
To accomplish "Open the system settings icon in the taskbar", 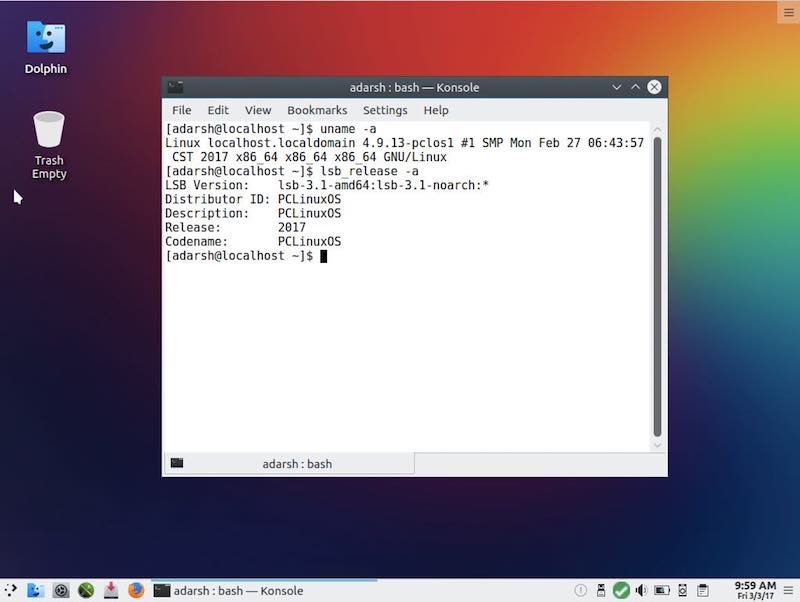I will click(61, 590).
